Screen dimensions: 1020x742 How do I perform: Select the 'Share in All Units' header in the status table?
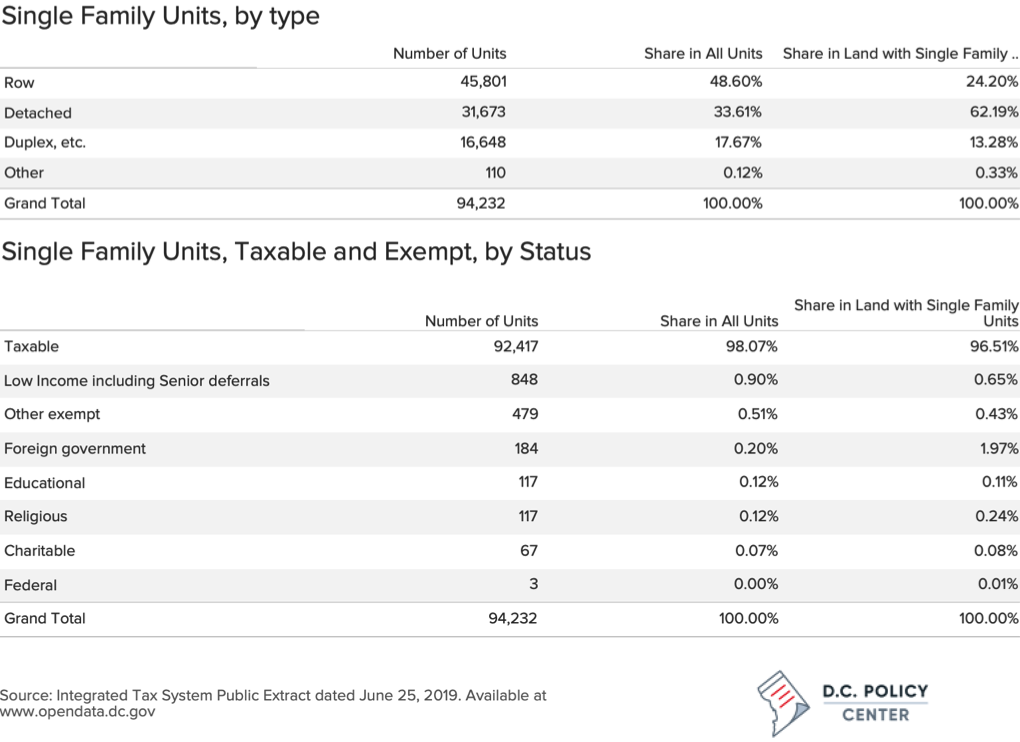tap(719, 321)
